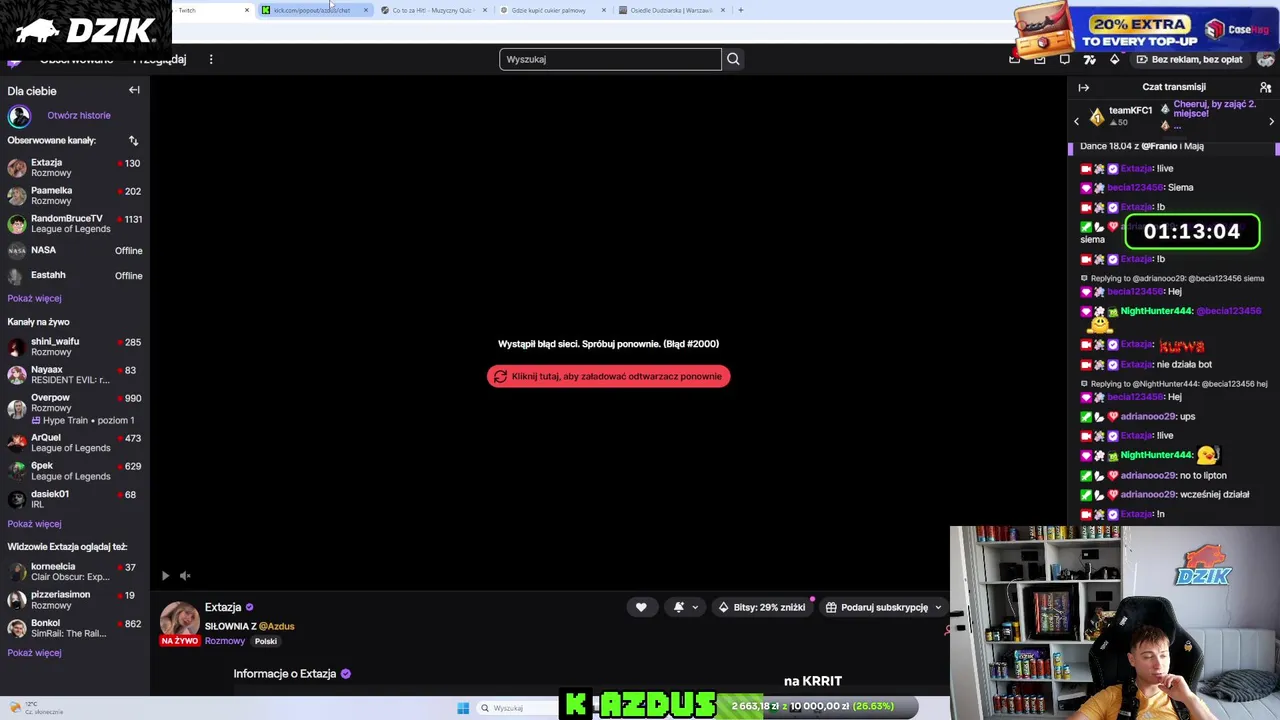Open the RandomBruceTV channel in the sidebar
Viewport: 1280px width, 720px height.
(75, 223)
